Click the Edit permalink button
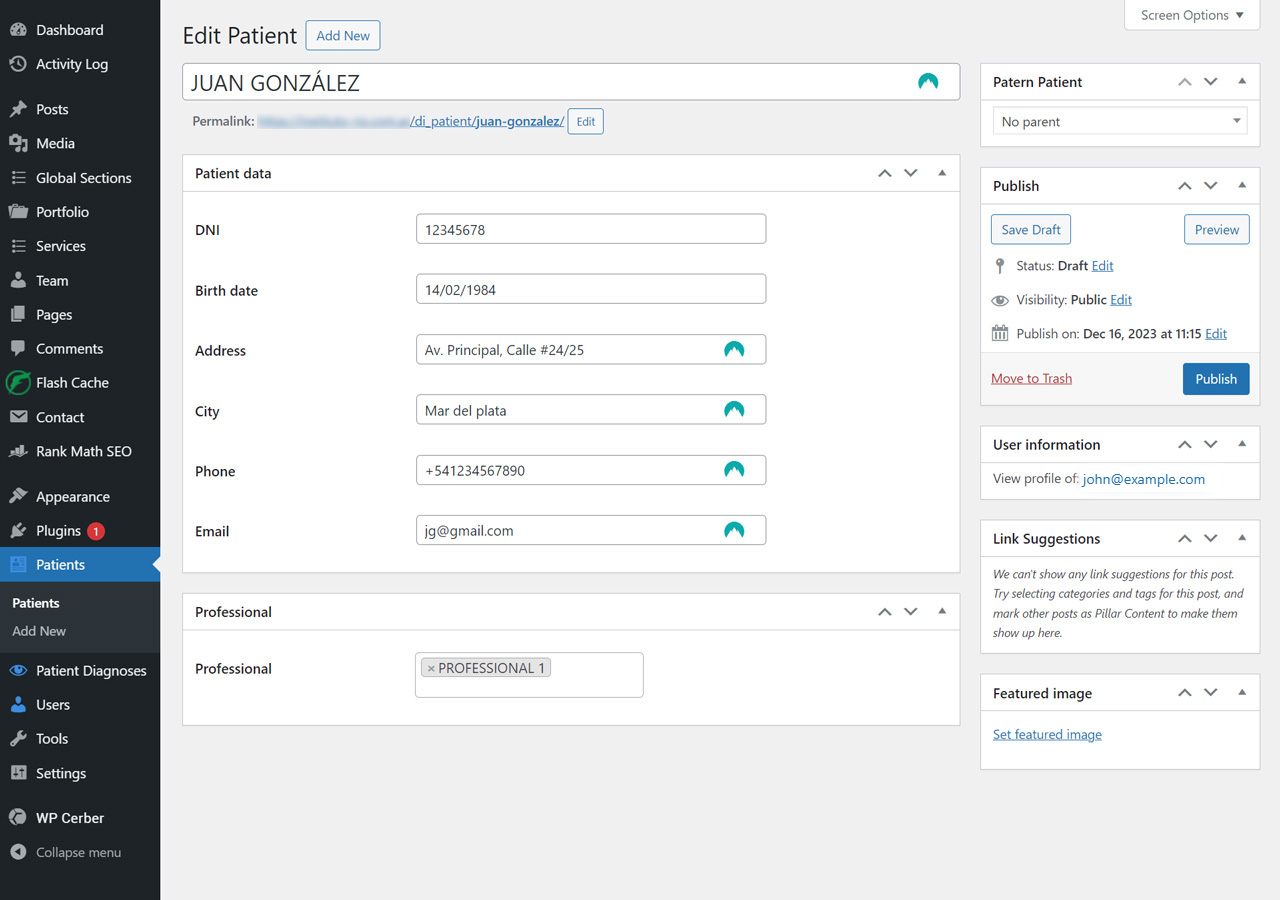This screenshot has width=1280, height=900. (x=586, y=122)
